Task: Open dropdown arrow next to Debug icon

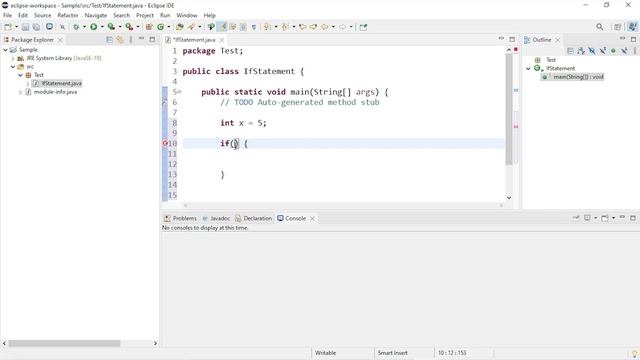Action: click(x=84, y=27)
